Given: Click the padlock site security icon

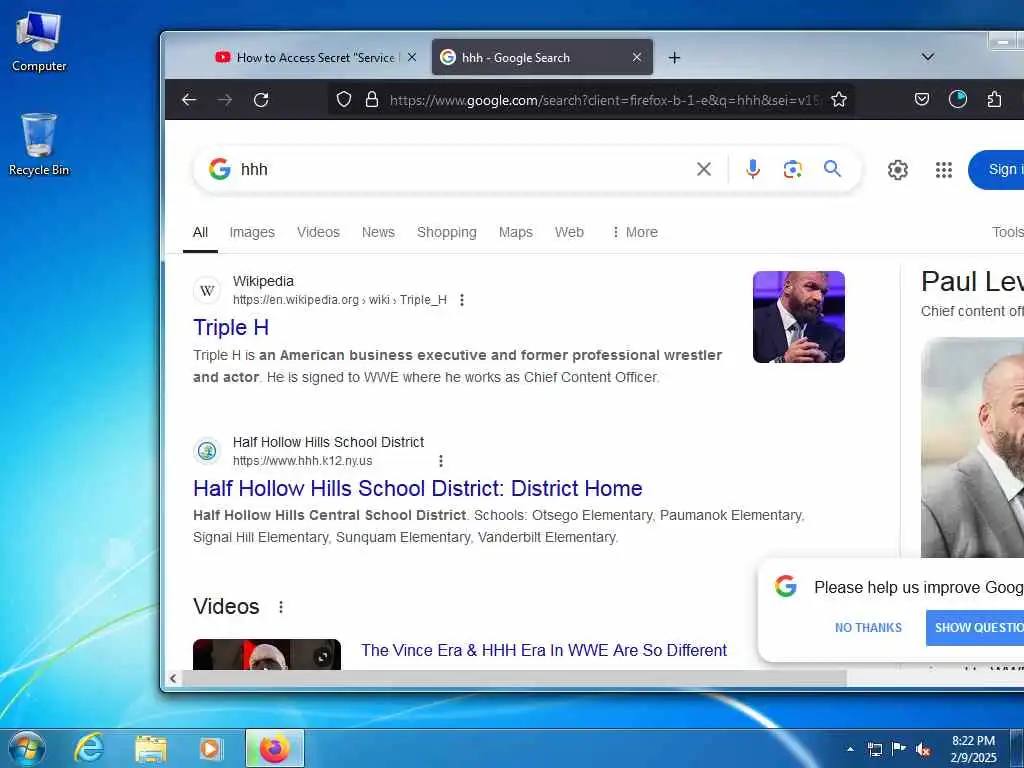Looking at the screenshot, I should [372, 99].
